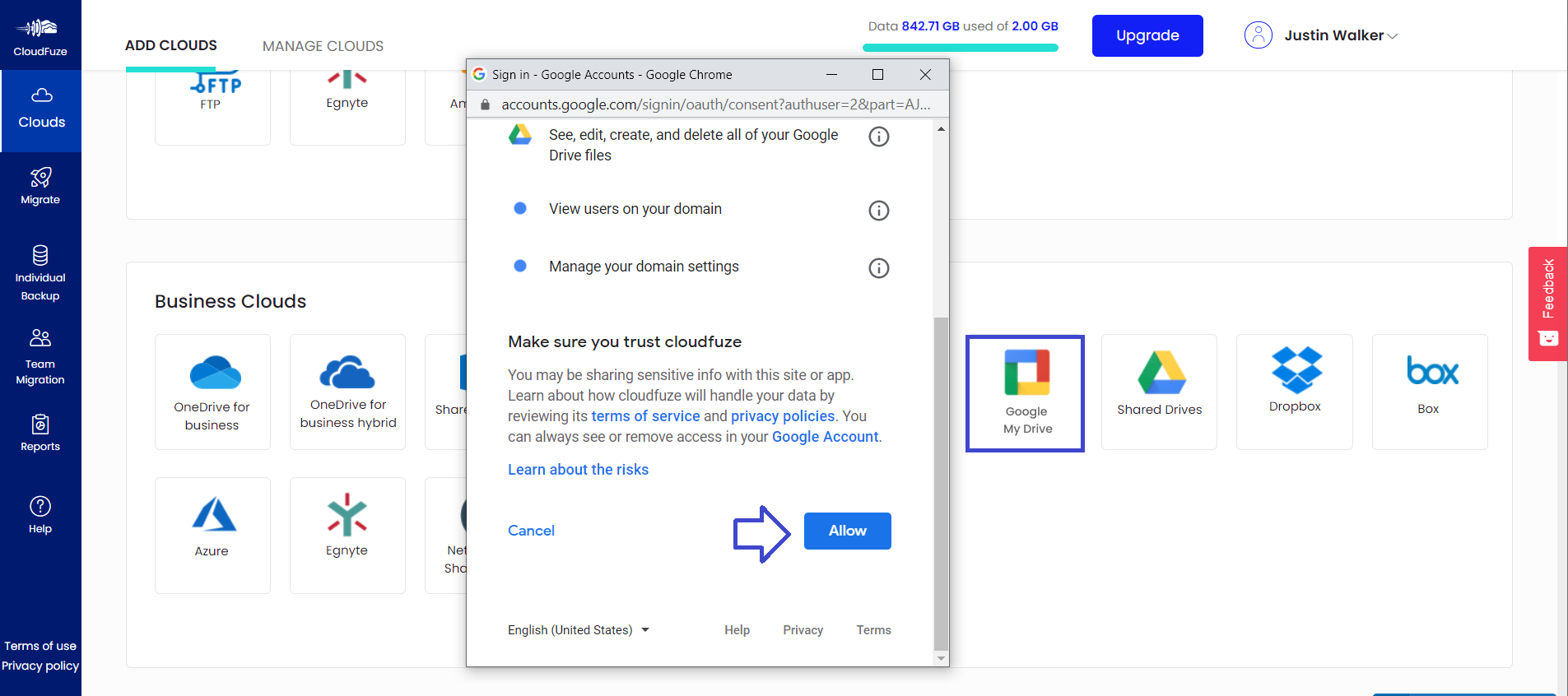Open the terms of service link
The image size is (1568, 696).
point(645,416)
